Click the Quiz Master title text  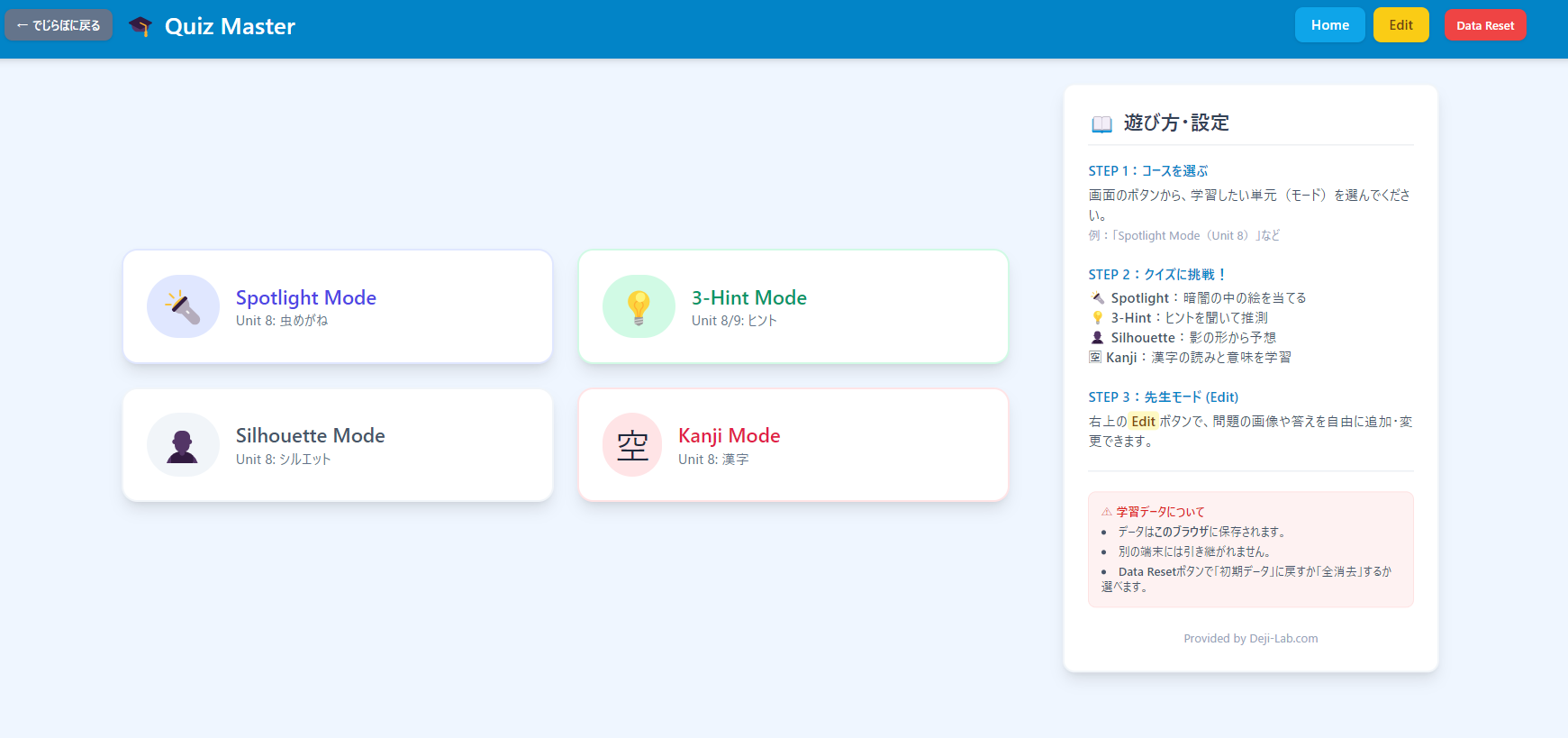click(x=230, y=26)
